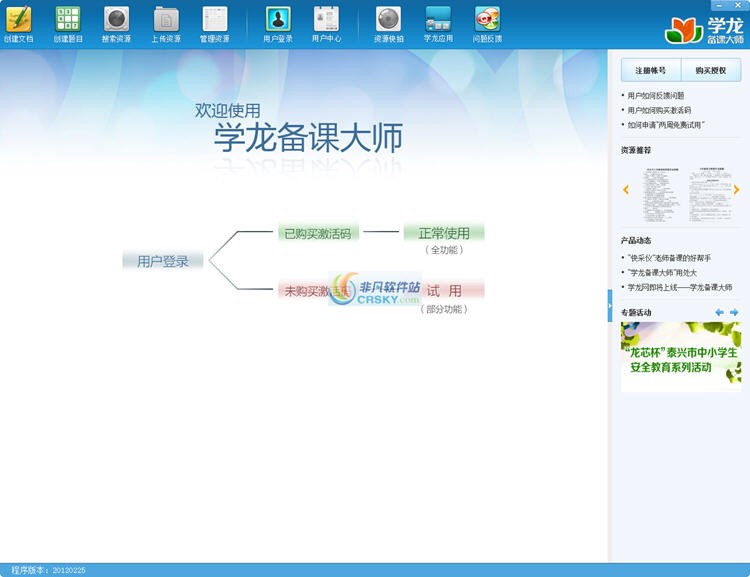Go to next 专题活动 with blue right arrow
The height and width of the screenshot is (577, 750).
734,312
